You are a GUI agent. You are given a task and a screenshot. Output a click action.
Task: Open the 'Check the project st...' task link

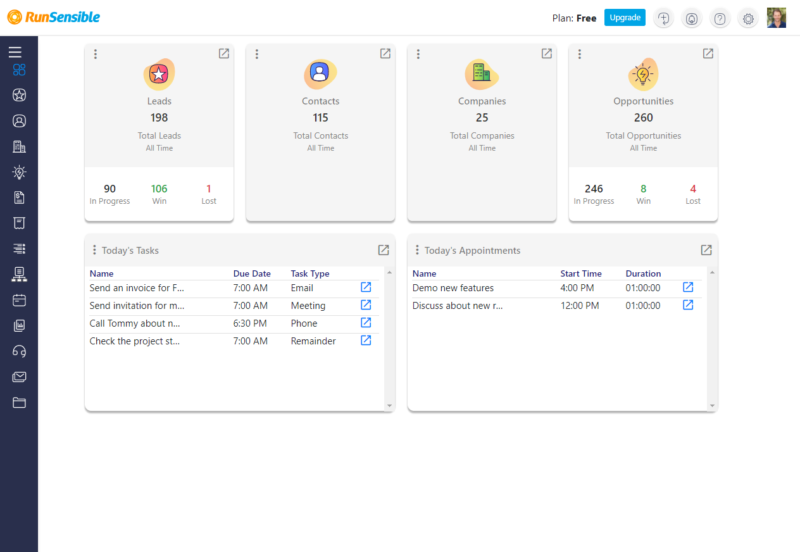point(366,340)
